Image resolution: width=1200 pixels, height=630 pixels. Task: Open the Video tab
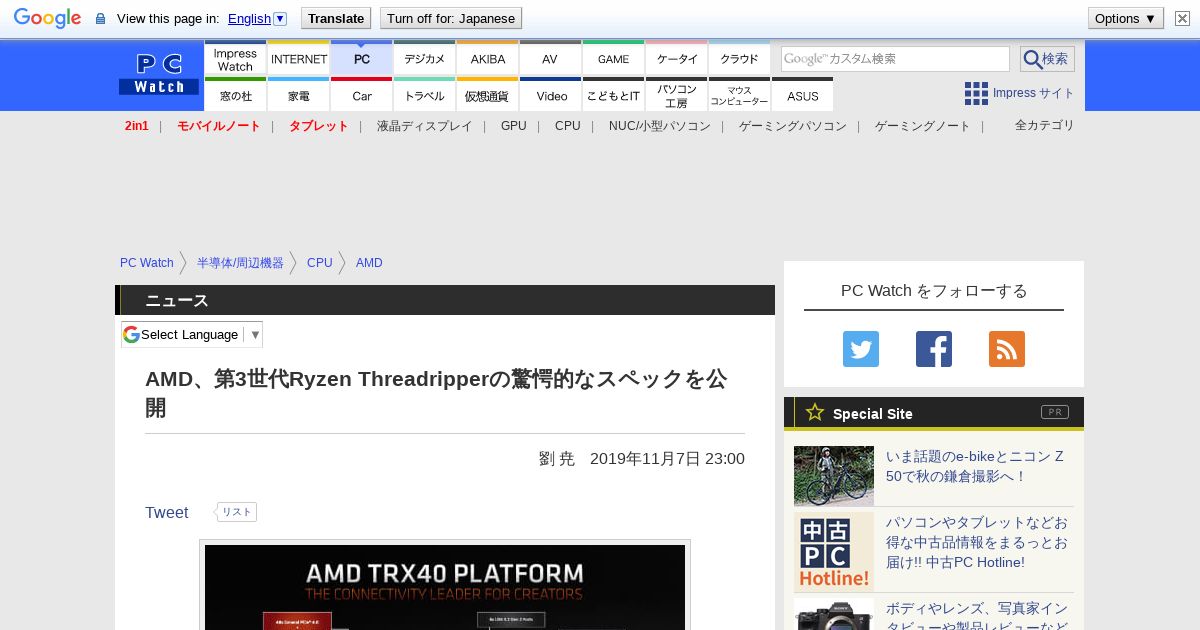pyautogui.click(x=551, y=95)
